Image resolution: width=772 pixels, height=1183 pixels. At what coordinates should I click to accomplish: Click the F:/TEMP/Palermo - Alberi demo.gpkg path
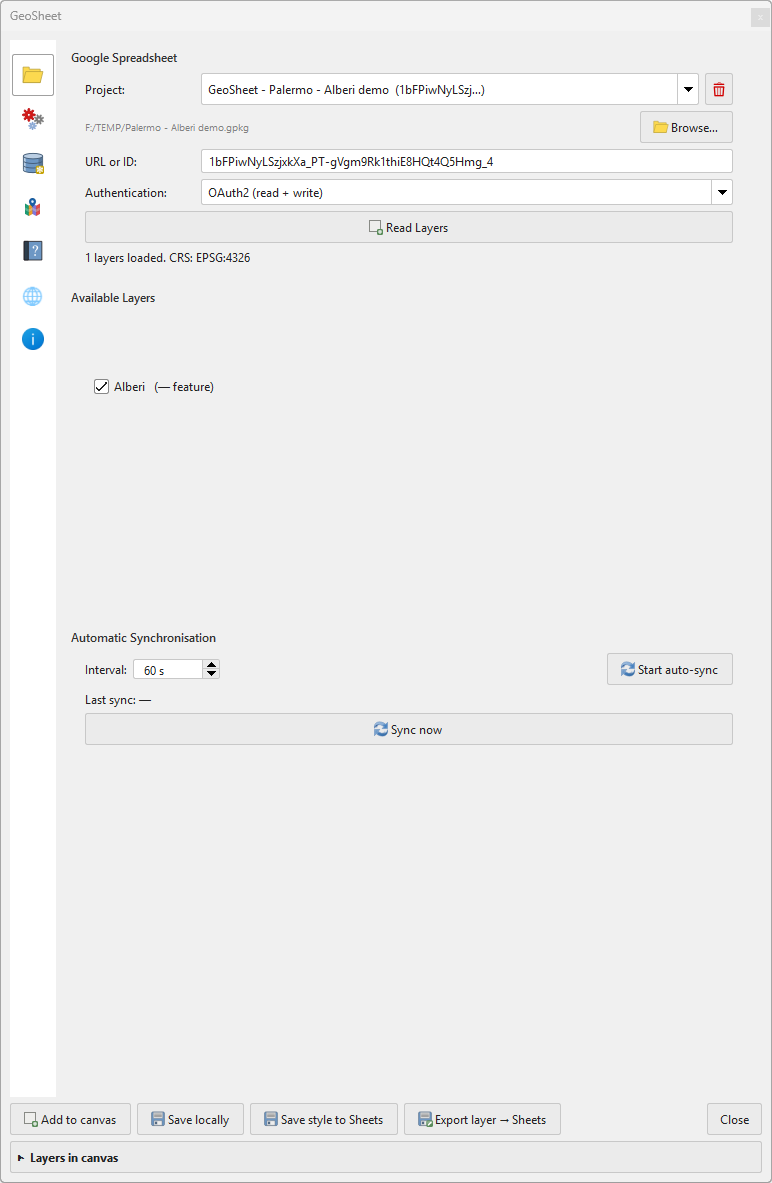tap(167, 128)
